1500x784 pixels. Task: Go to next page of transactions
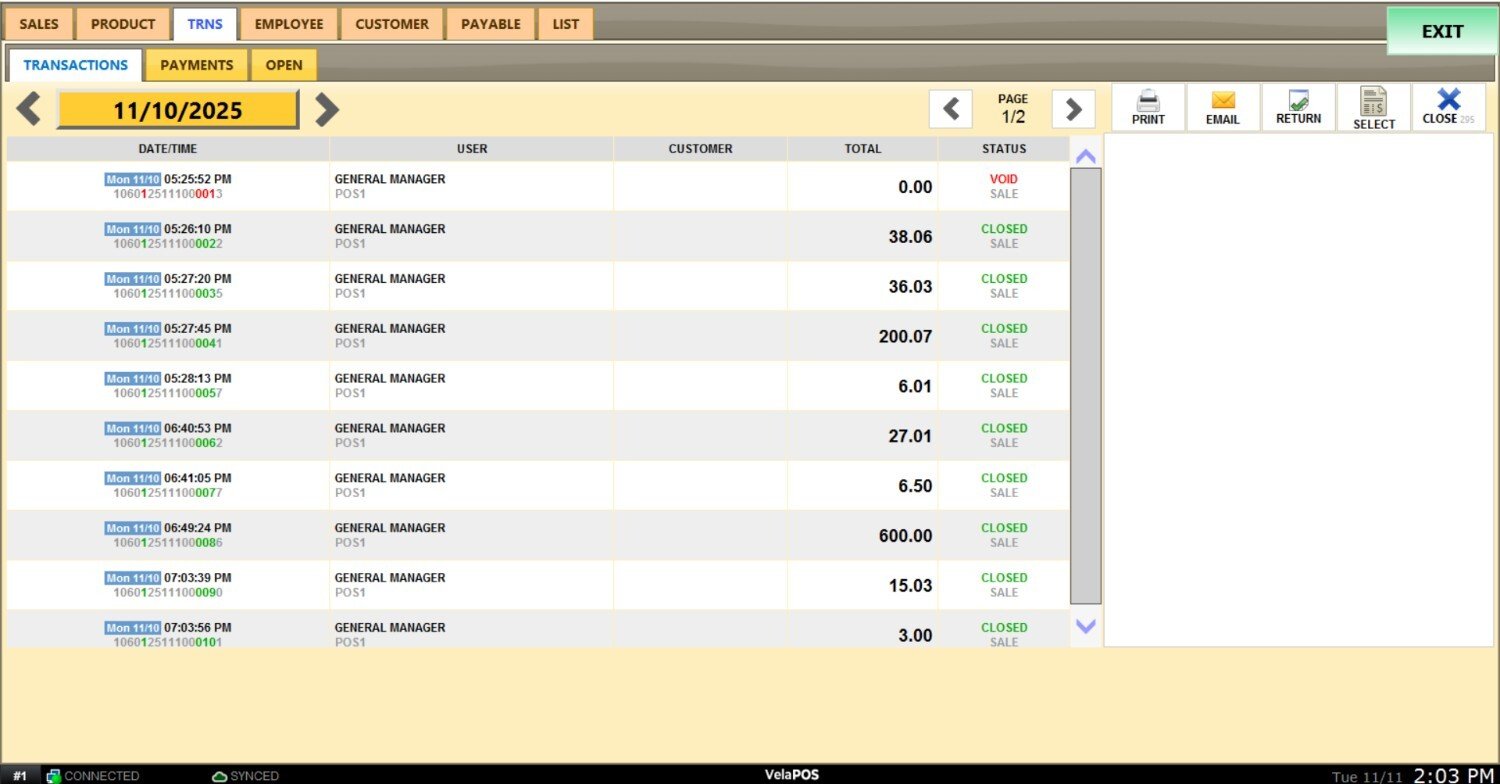click(x=1073, y=109)
